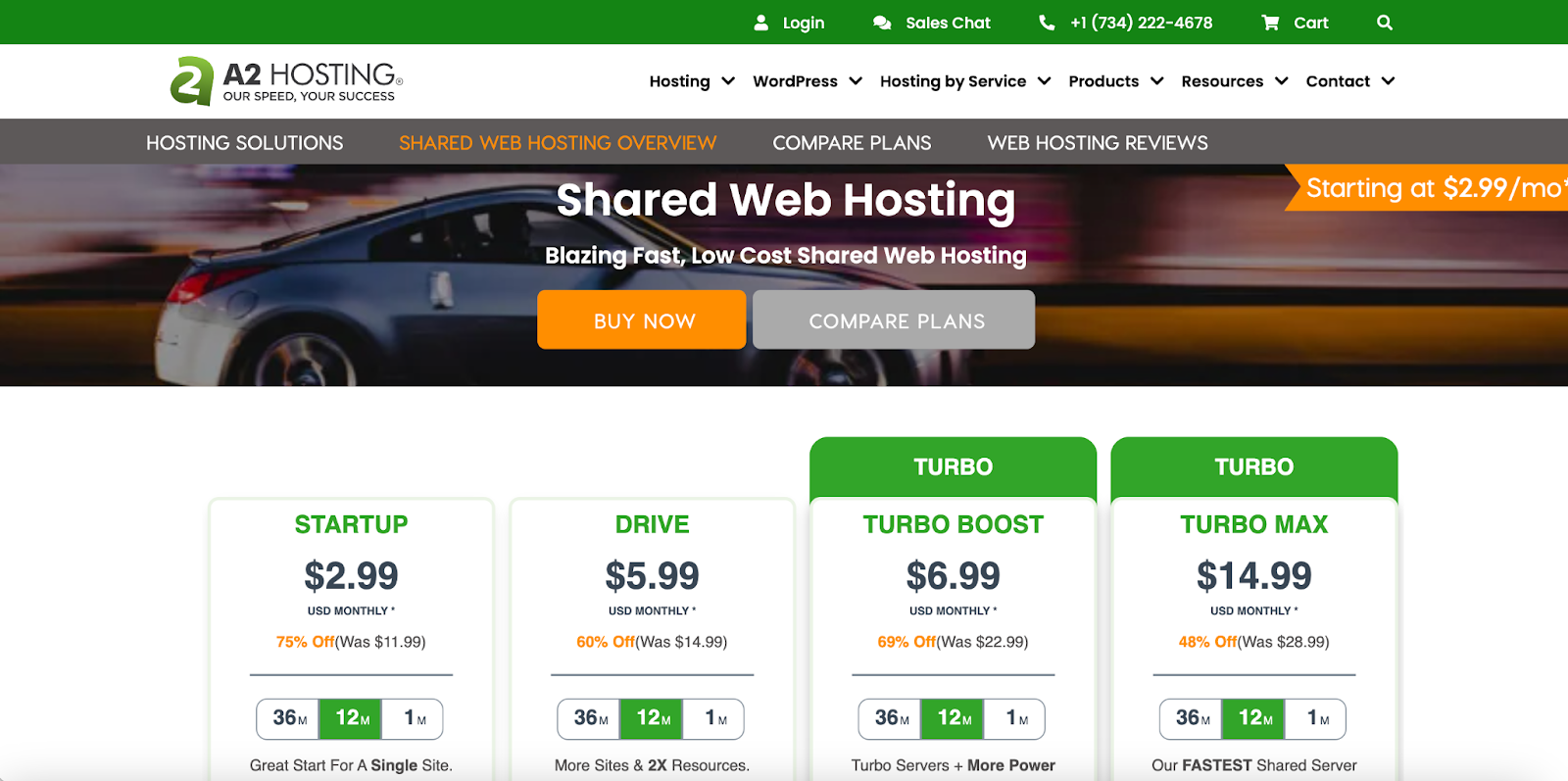Viewport: 1568px width, 781px height.
Task: Click Our FASTEST Shared Server text
Action: click(x=1253, y=765)
